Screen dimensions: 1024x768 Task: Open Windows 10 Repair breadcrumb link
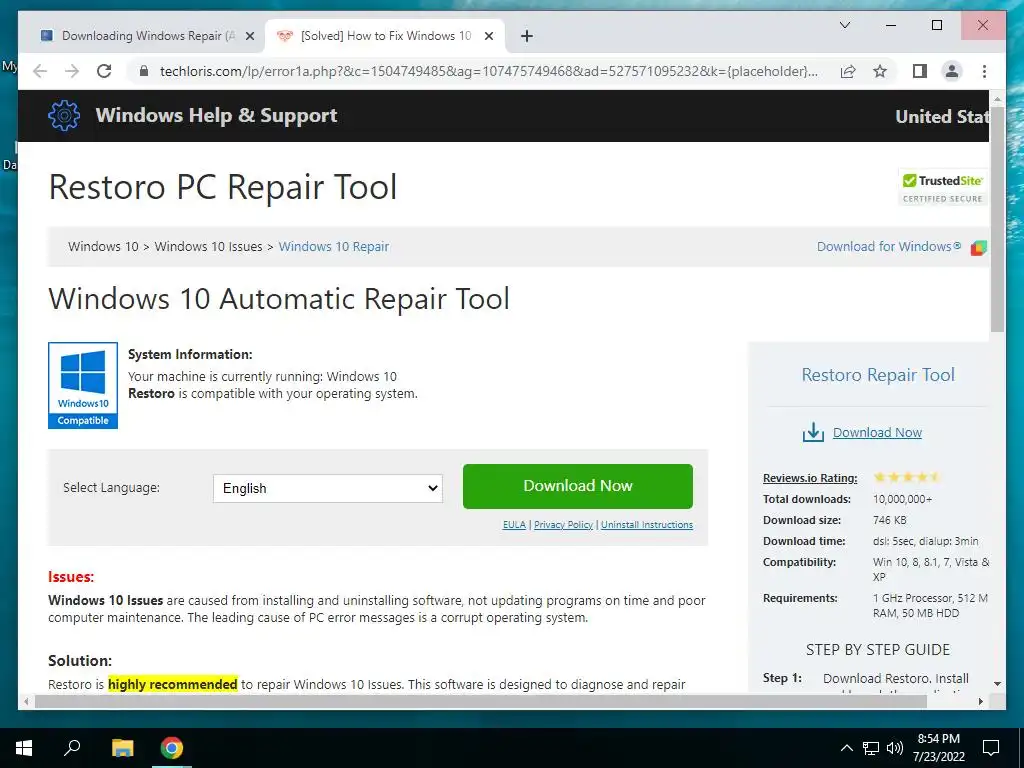pyautogui.click(x=334, y=246)
